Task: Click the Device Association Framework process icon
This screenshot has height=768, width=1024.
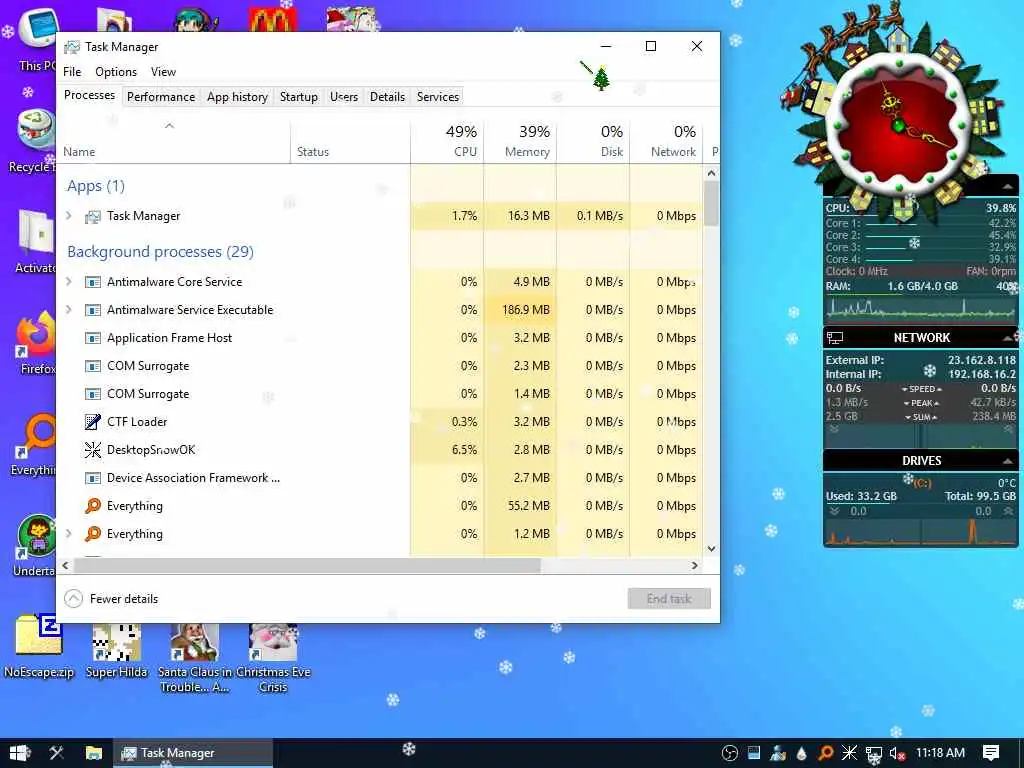Action: [93, 478]
